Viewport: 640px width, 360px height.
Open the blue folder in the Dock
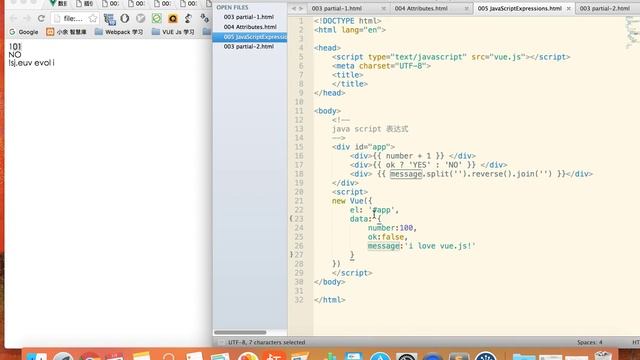tap(524, 357)
